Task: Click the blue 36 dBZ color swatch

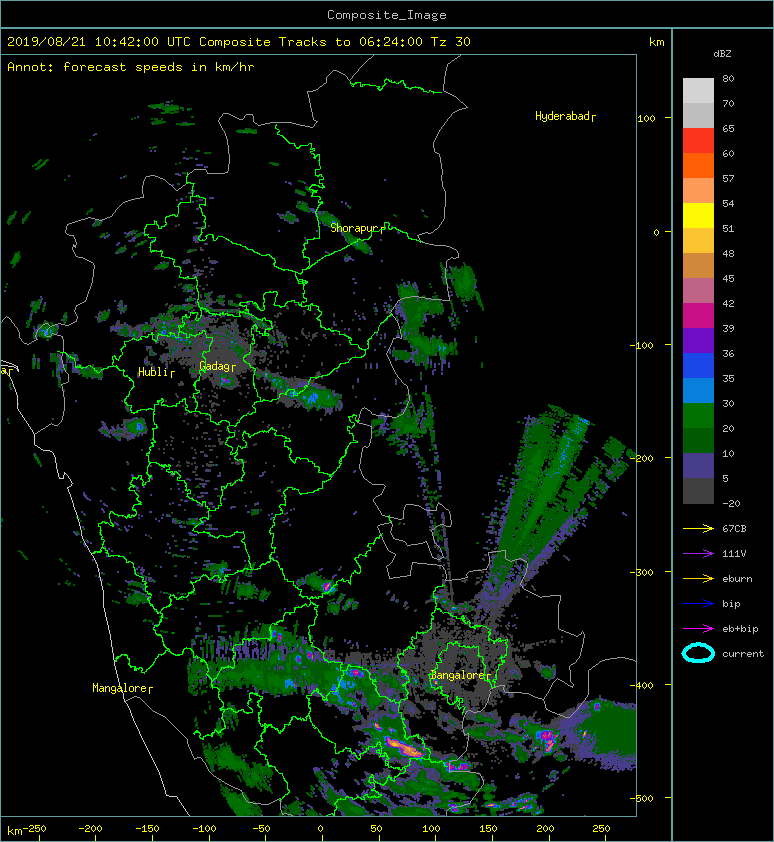Action: (x=698, y=366)
